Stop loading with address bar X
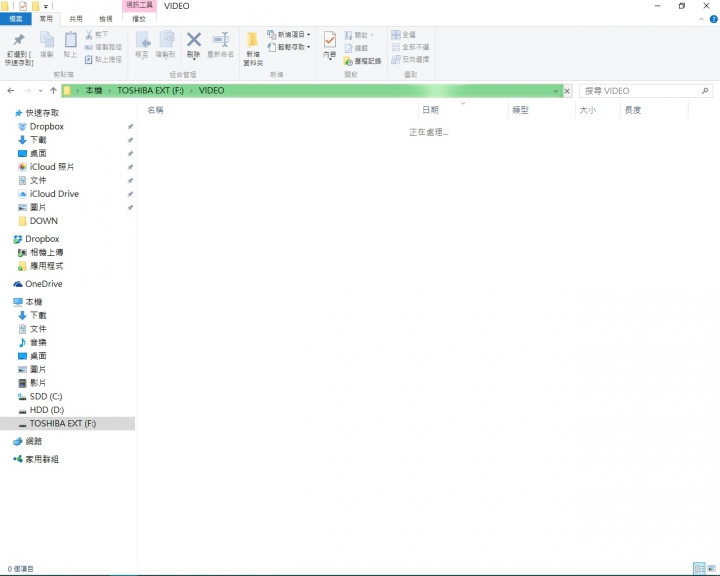 [x=567, y=91]
